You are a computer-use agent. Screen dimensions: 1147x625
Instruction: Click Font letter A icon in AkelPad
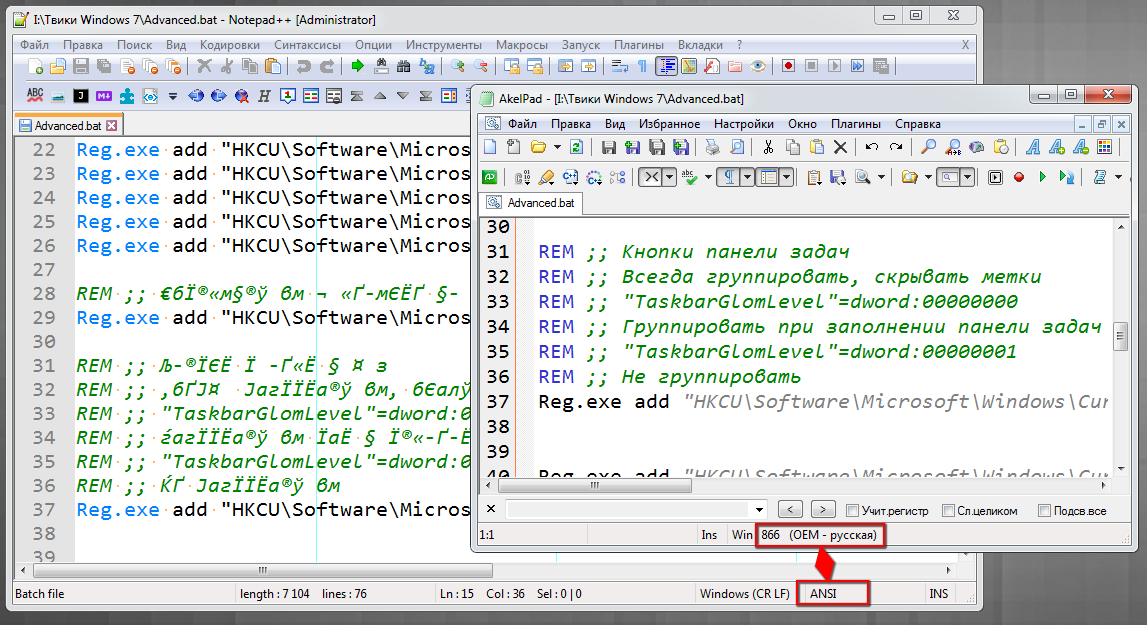point(1032,147)
